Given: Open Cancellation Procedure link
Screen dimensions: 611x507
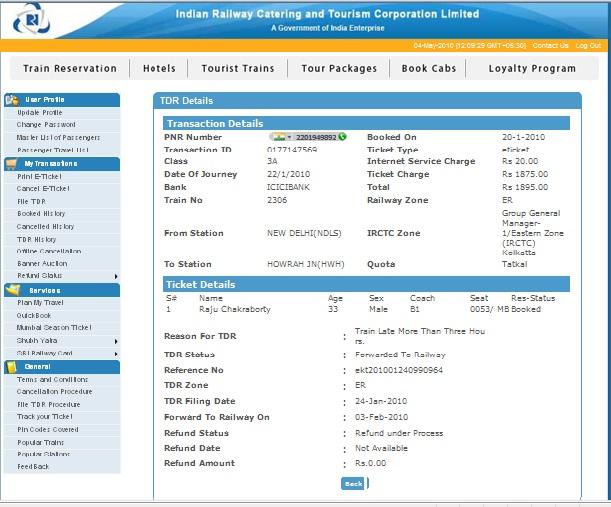Looking at the screenshot, I should pos(55,392).
